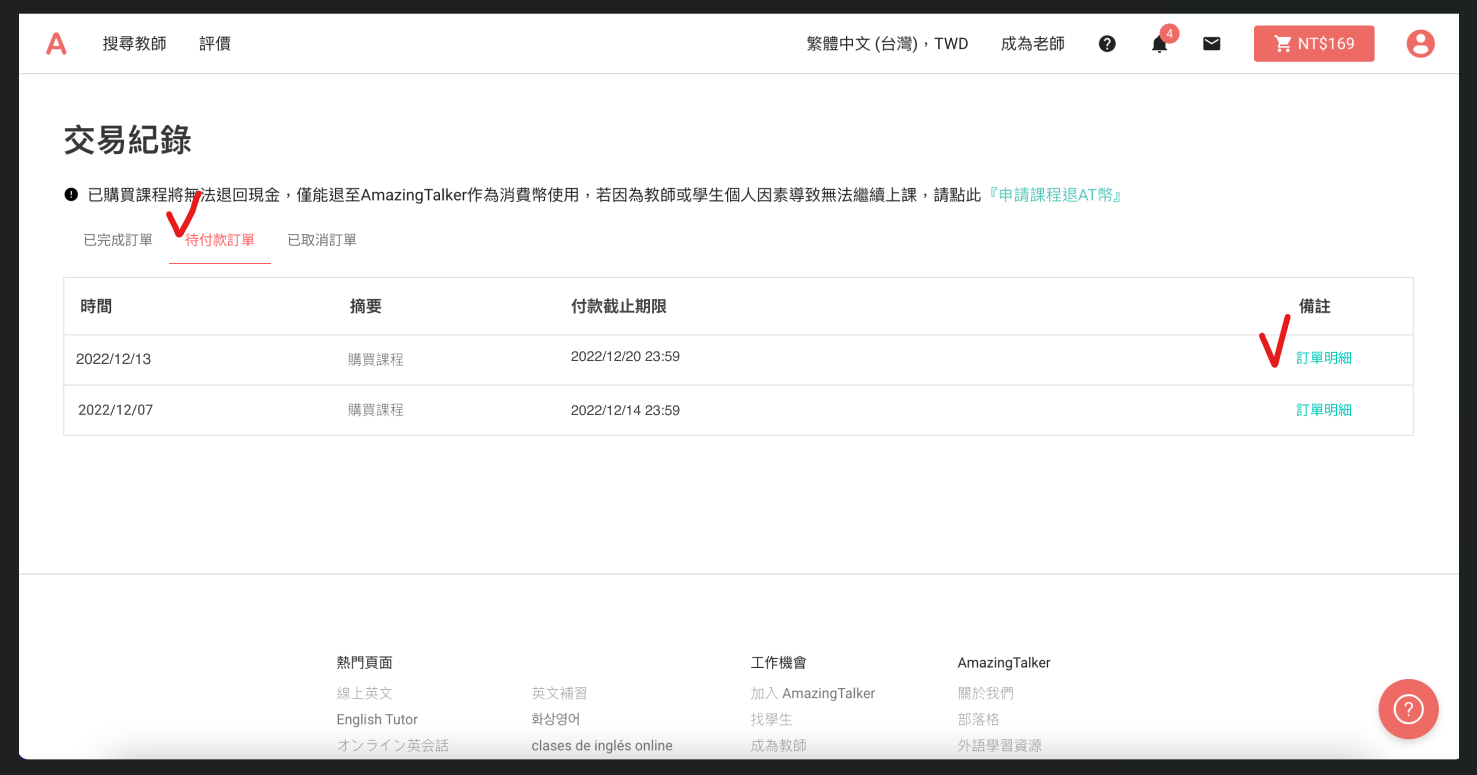The height and width of the screenshot is (775, 1477).
Task: Open the help question mark icon in header
Action: coord(1107,43)
